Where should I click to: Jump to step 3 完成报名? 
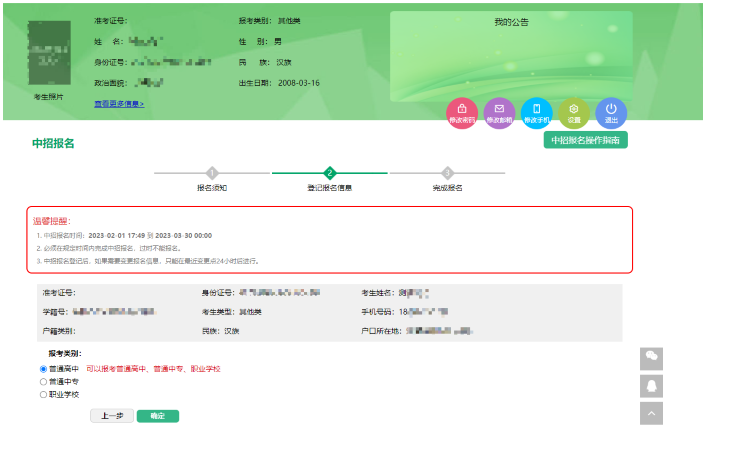point(447,173)
